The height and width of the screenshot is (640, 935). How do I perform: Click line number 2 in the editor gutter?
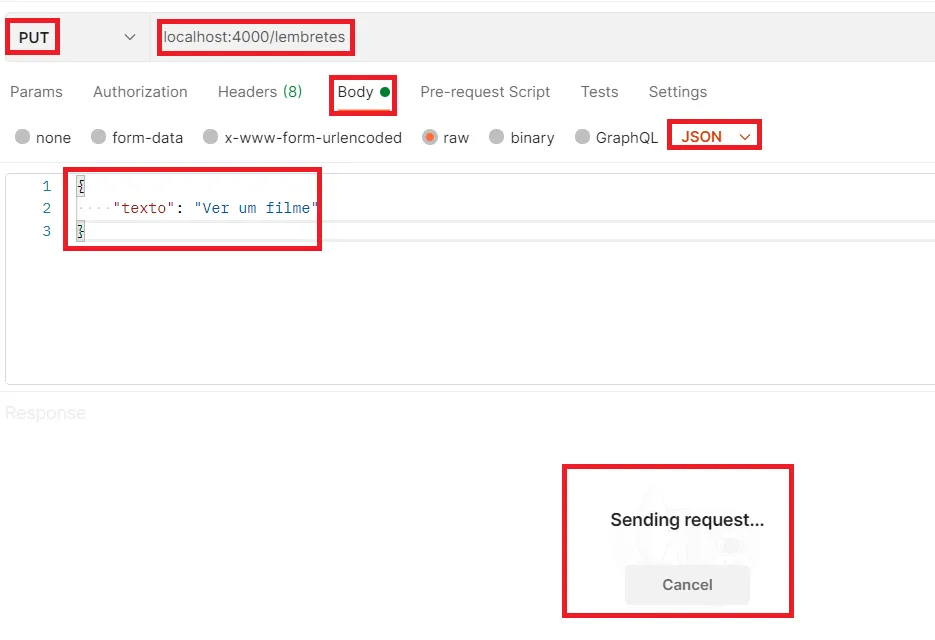[47, 208]
